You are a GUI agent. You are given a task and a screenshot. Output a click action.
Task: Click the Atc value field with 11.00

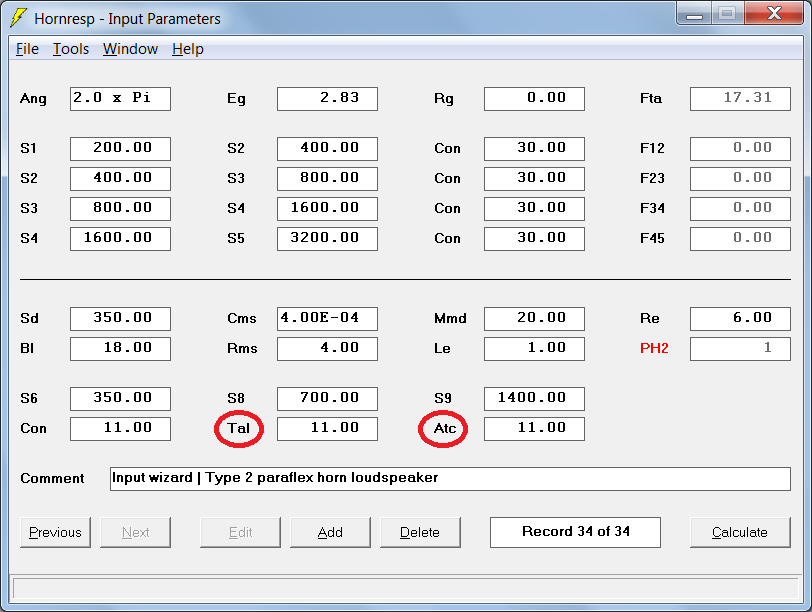tap(534, 428)
